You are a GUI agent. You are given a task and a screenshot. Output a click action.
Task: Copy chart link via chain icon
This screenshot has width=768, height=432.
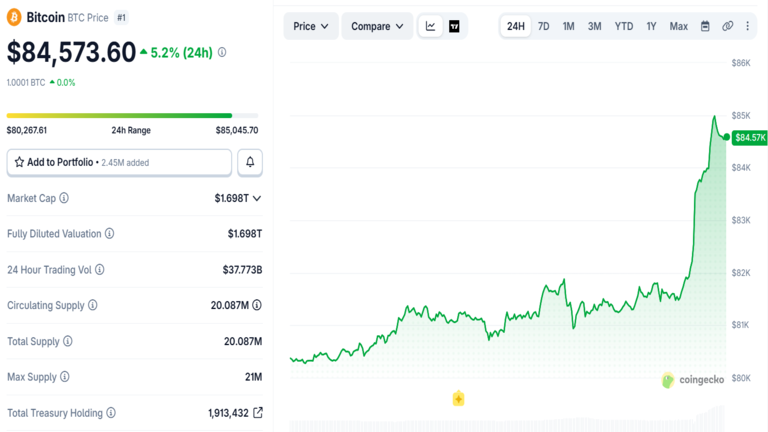coord(728,26)
